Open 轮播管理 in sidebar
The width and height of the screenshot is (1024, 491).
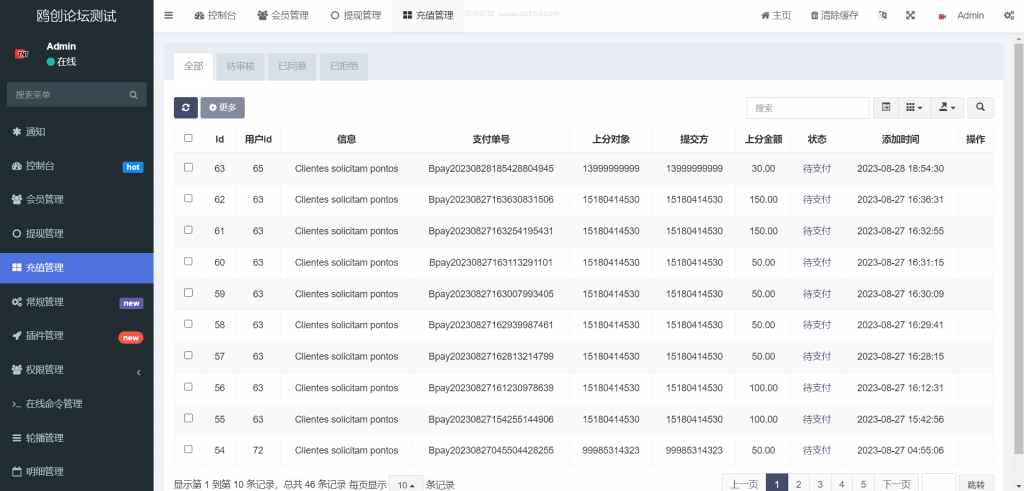(77, 438)
